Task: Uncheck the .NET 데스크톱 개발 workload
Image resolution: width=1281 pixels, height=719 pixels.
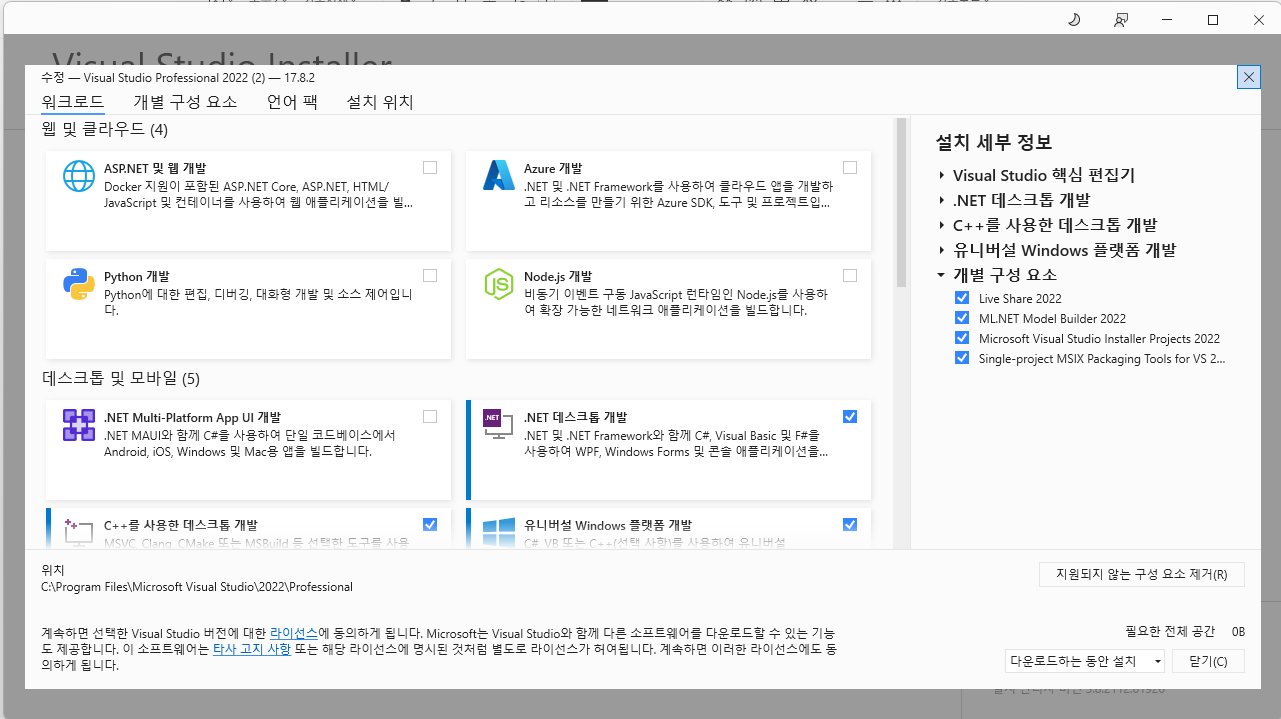Action: click(850, 417)
